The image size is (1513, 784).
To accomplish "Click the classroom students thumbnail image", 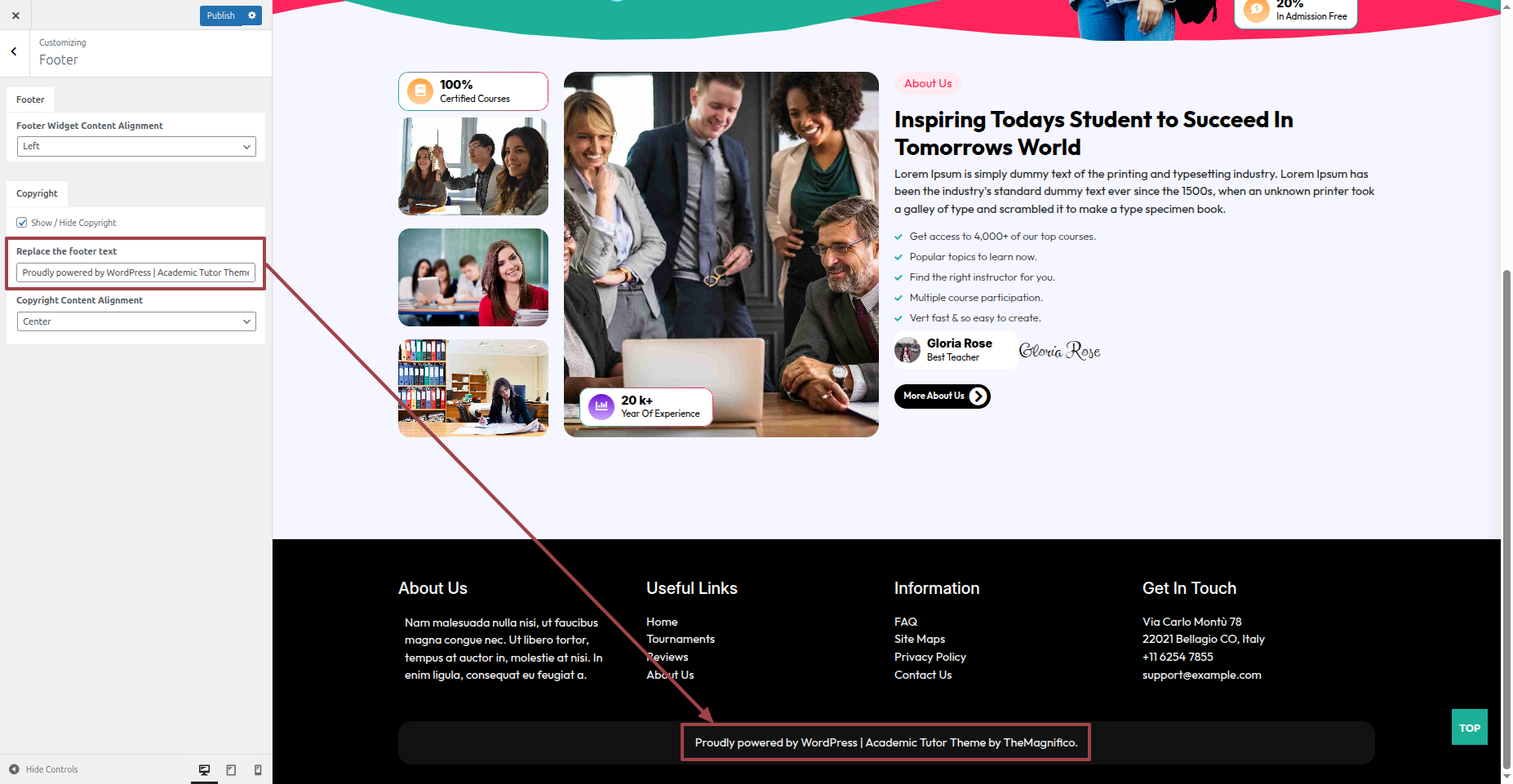I will tap(473, 277).
